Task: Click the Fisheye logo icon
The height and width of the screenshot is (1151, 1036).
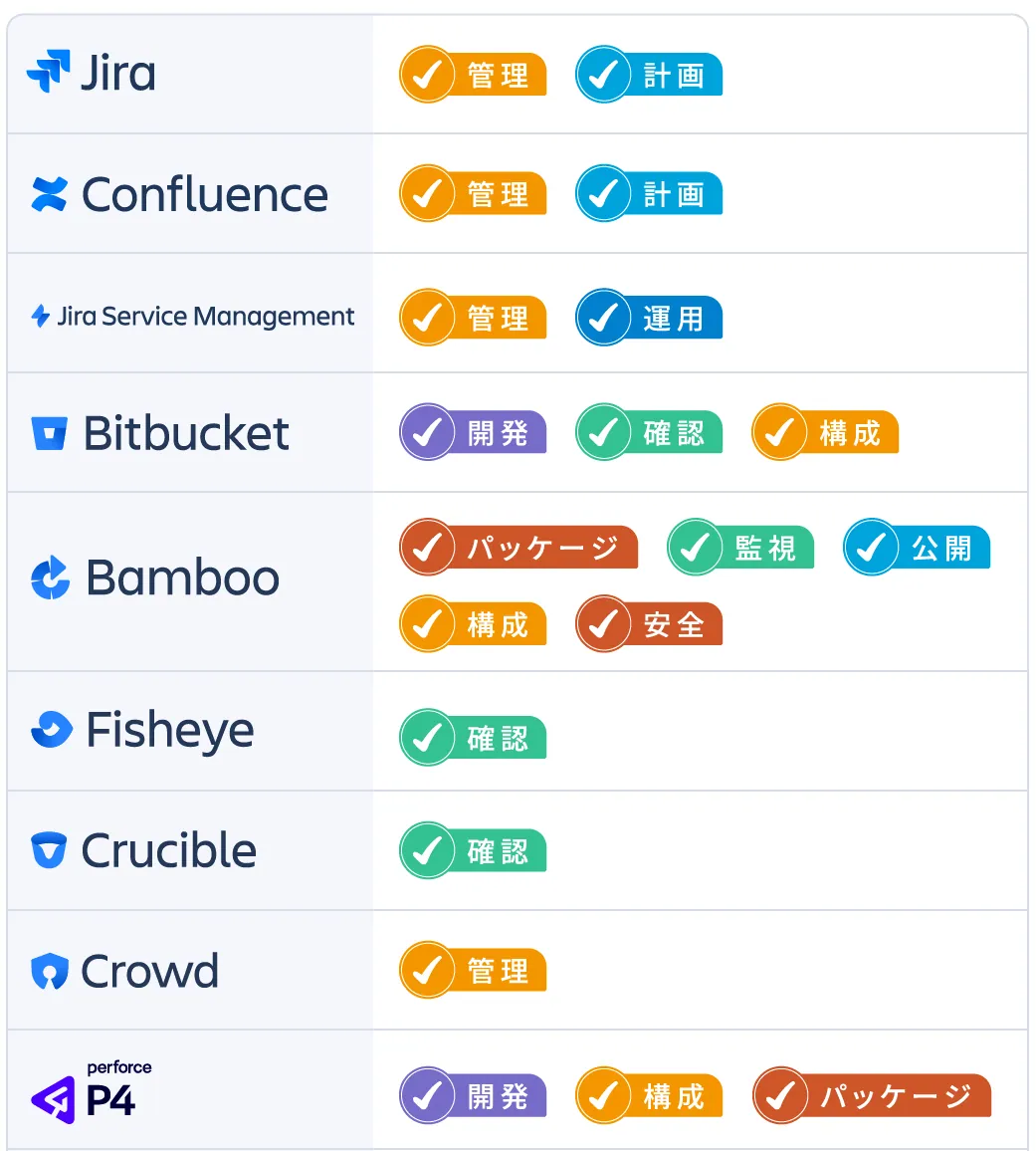Action: click(x=52, y=730)
